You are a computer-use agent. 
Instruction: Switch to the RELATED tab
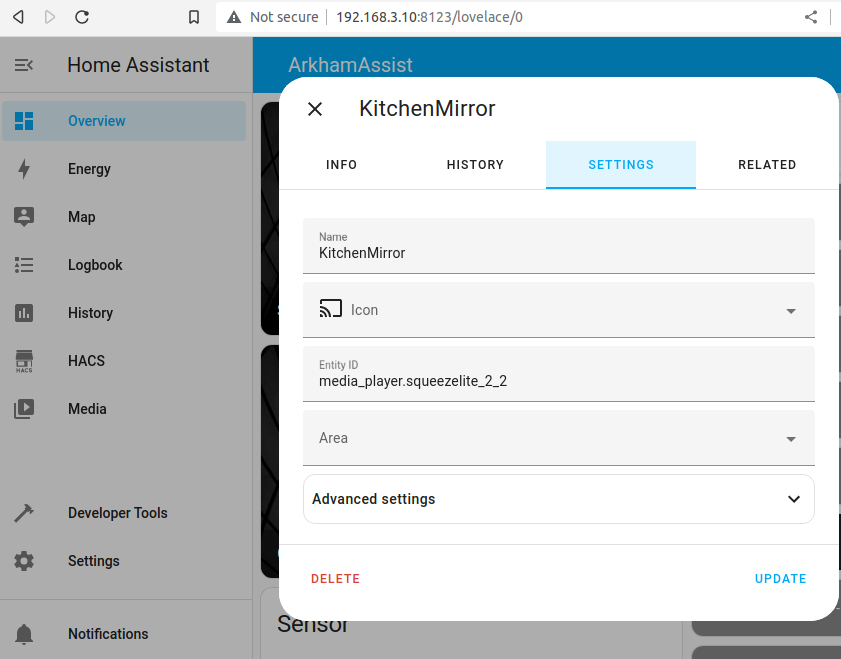click(767, 165)
